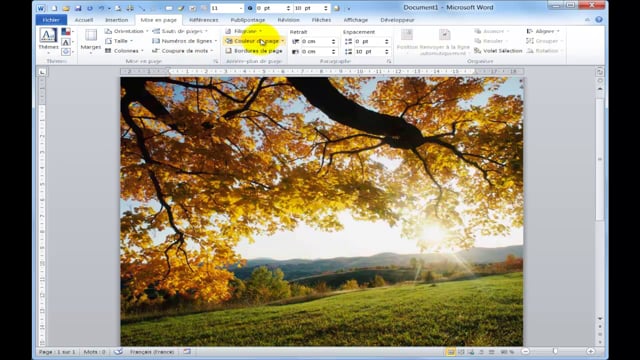Expand Sauts de pages dropdown
Viewport: 640px width, 360px height.
[180, 31]
